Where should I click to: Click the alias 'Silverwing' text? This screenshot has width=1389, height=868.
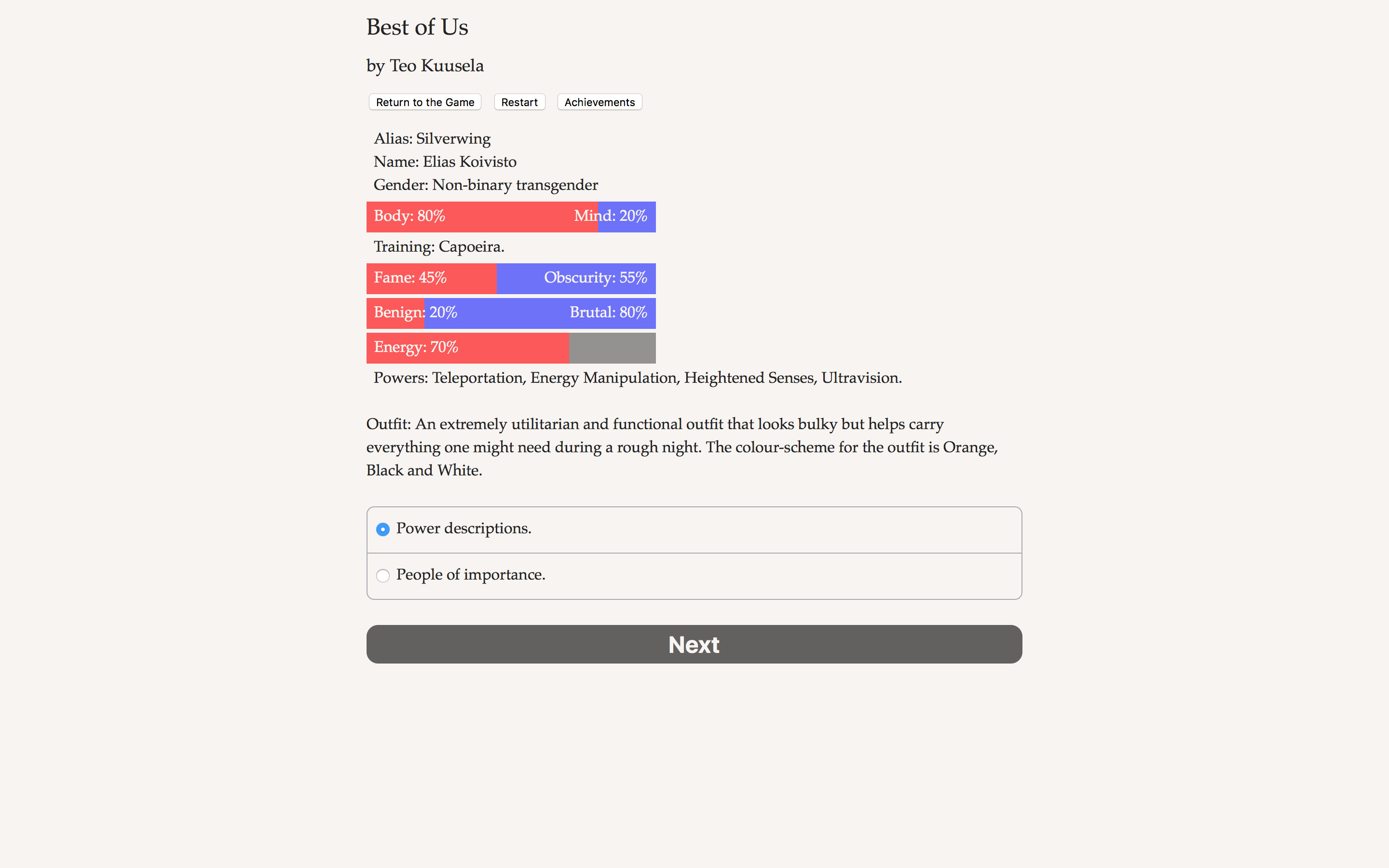pyautogui.click(x=453, y=138)
